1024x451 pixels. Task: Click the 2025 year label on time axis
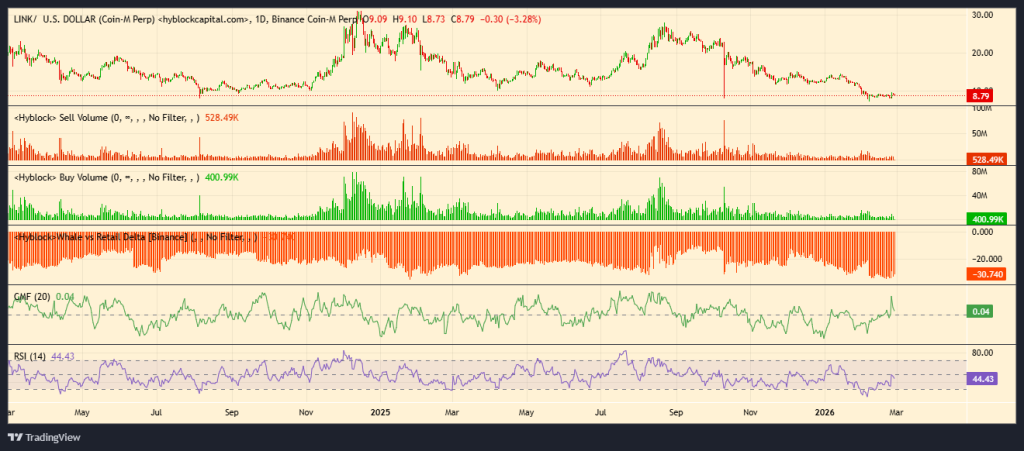tap(380, 411)
